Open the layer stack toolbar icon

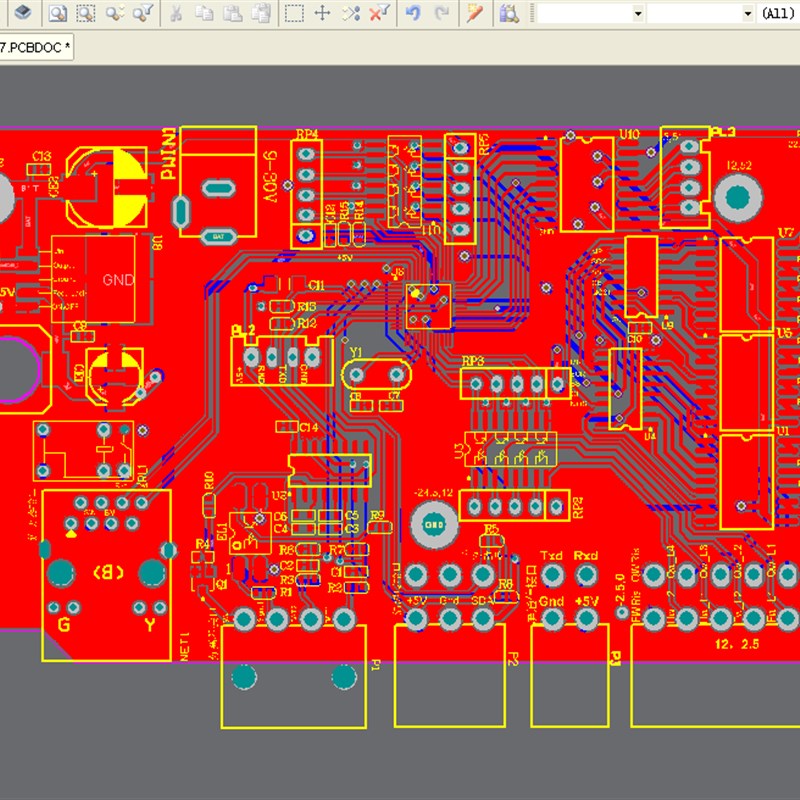click(23, 12)
